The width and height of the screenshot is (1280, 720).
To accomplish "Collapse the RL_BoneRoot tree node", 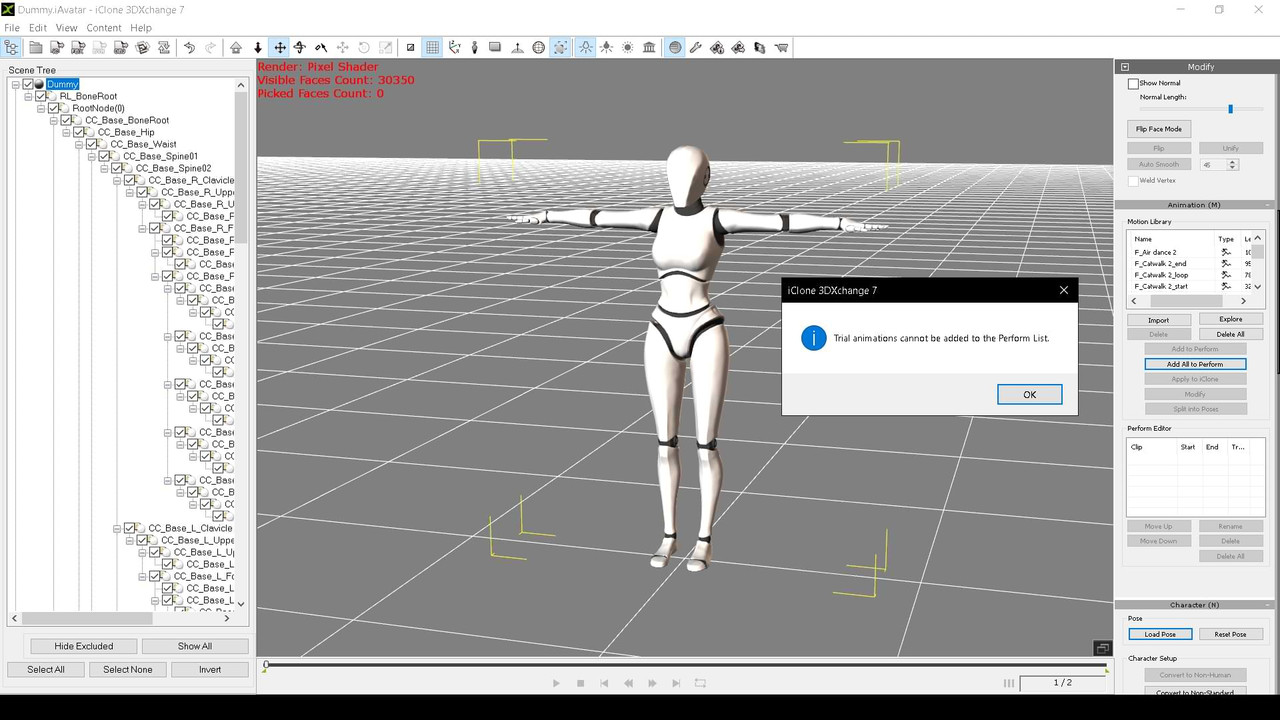I will 28,96.
